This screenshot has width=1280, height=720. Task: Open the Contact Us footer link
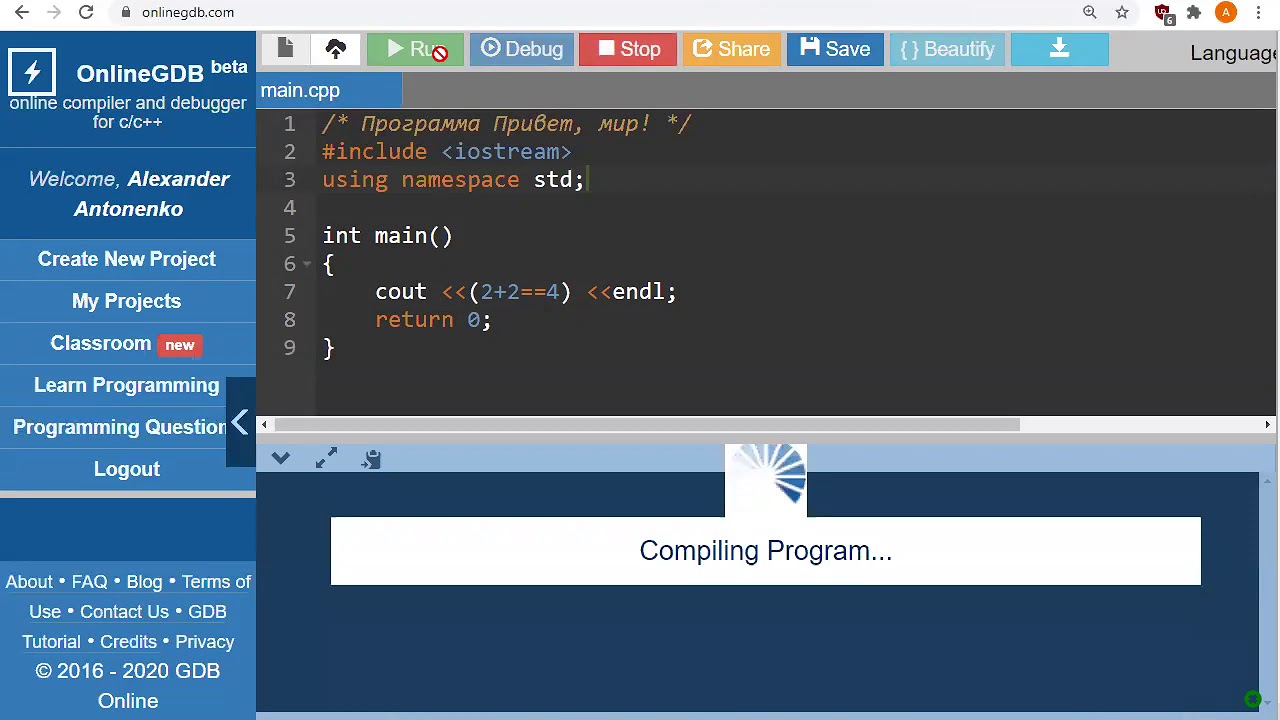click(124, 612)
